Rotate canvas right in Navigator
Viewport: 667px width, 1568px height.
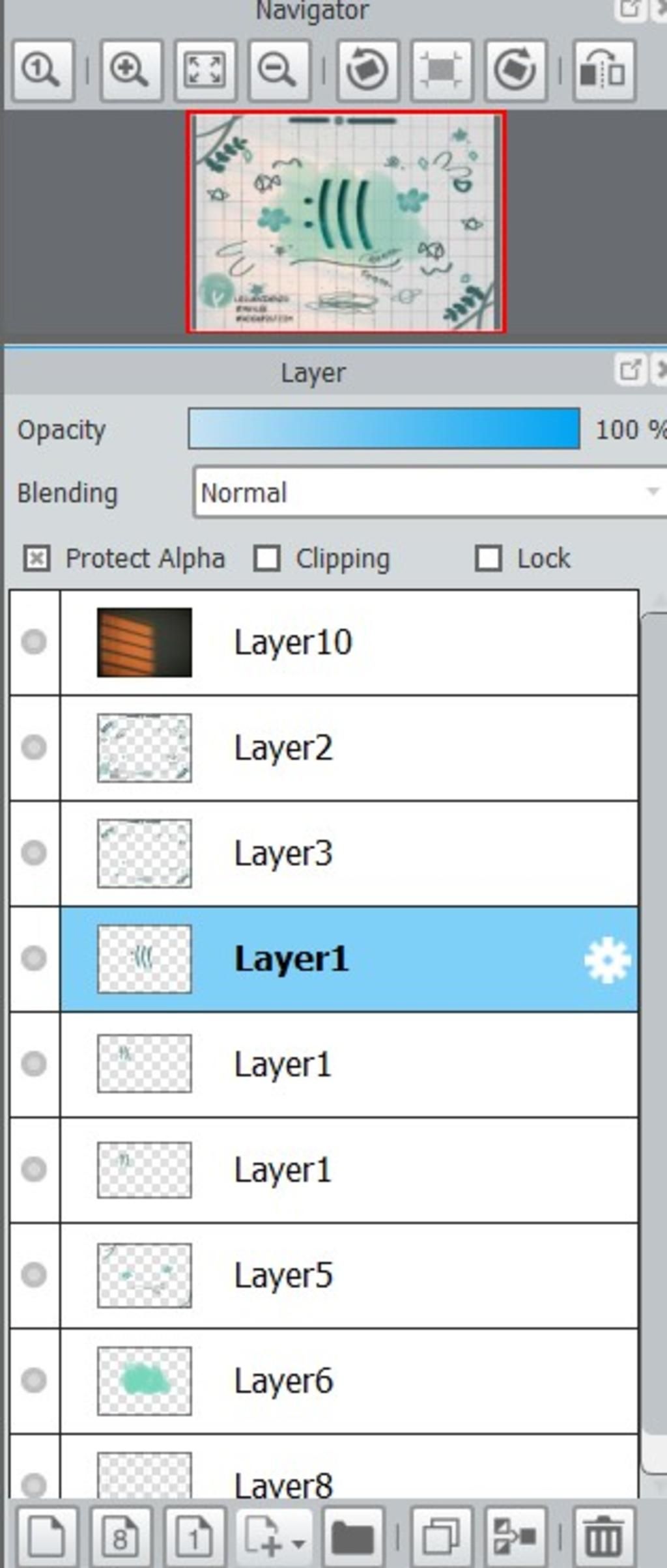[x=516, y=70]
